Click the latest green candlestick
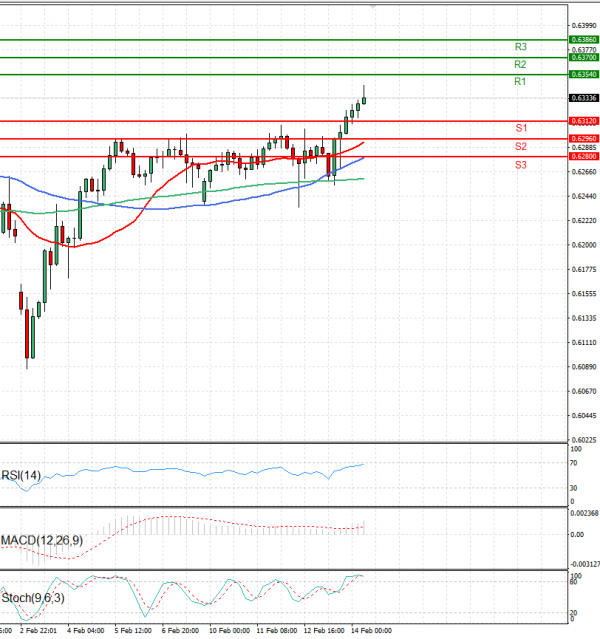The height and width of the screenshot is (639, 600). [x=364, y=100]
